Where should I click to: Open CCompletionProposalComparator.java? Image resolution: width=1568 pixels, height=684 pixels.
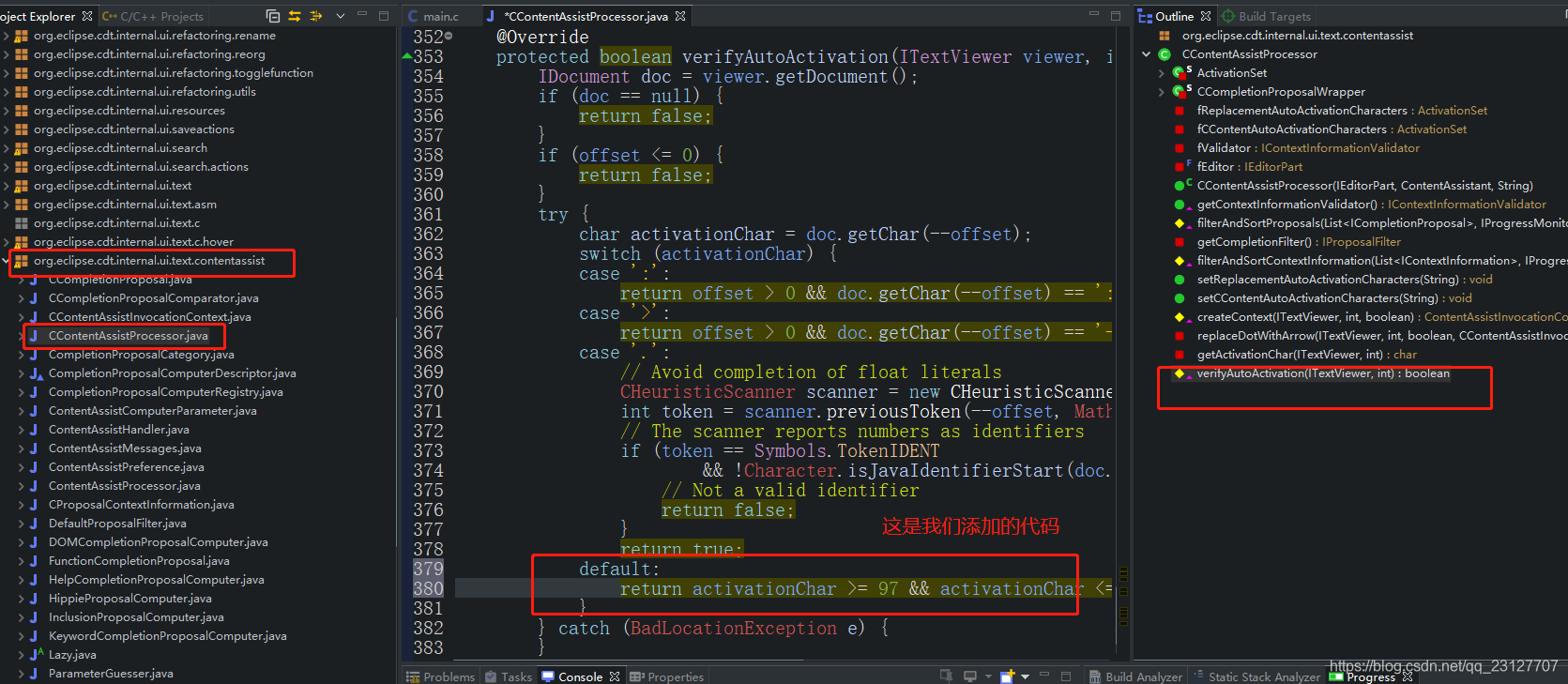(154, 298)
